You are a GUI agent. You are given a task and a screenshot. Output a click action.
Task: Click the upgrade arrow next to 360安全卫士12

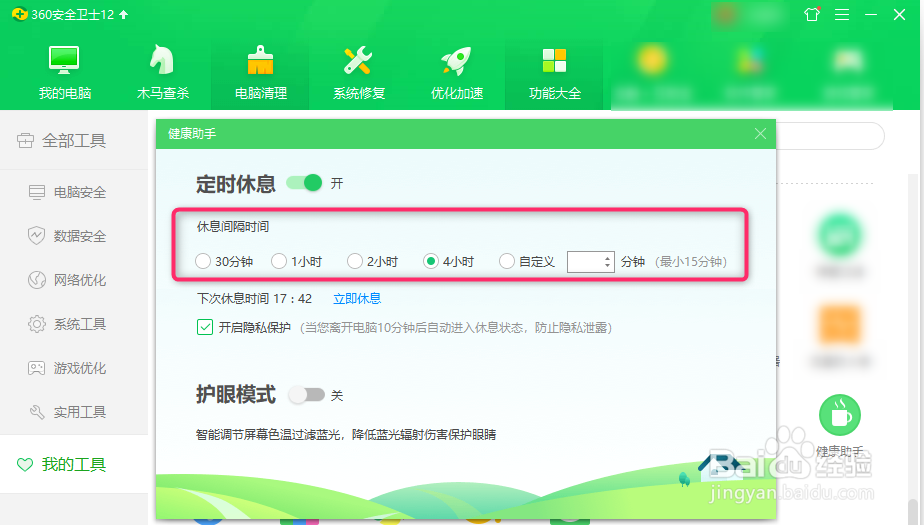[x=124, y=15]
